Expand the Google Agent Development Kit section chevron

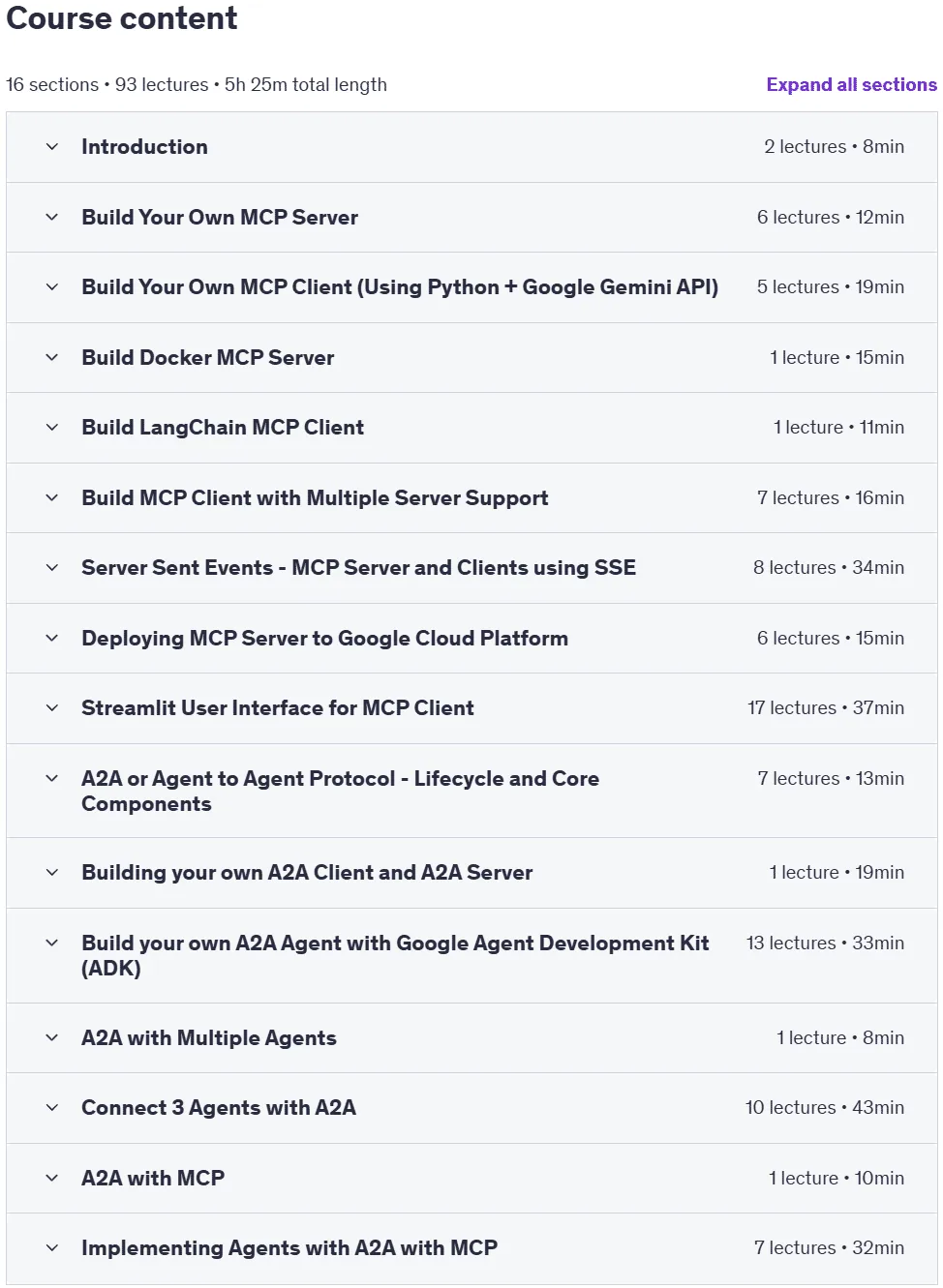(x=52, y=944)
